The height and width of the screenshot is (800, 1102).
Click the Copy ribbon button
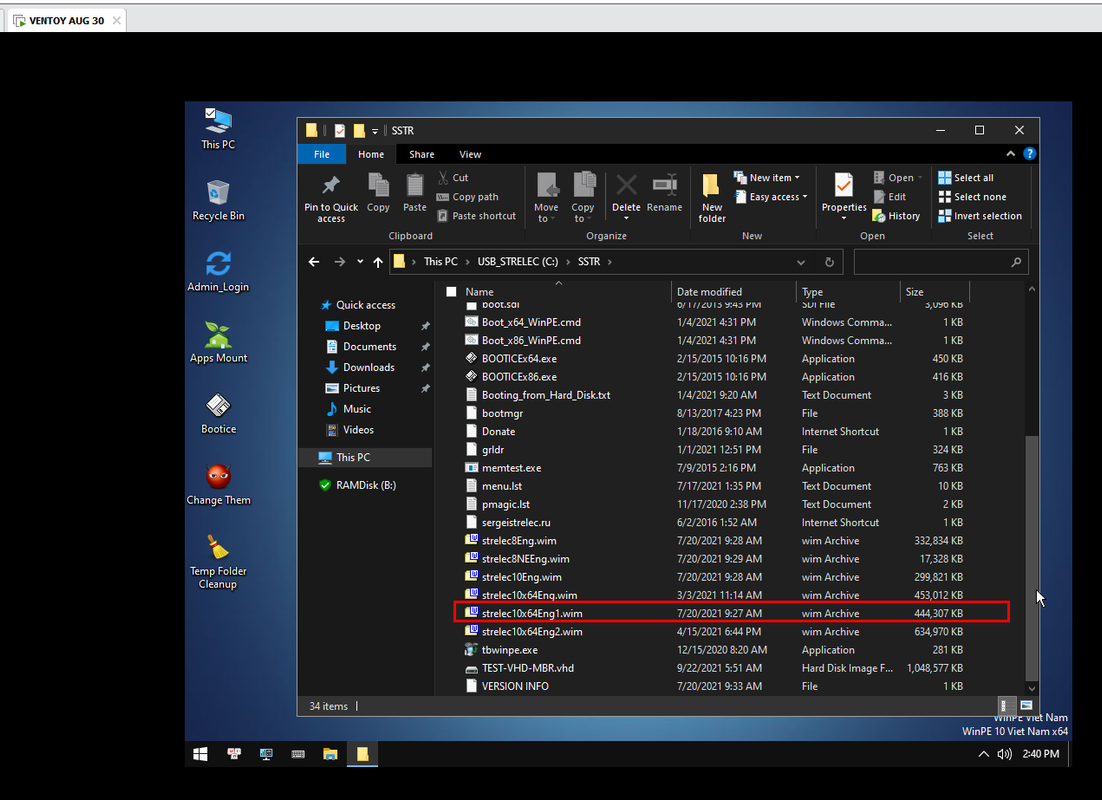click(378, 193)
